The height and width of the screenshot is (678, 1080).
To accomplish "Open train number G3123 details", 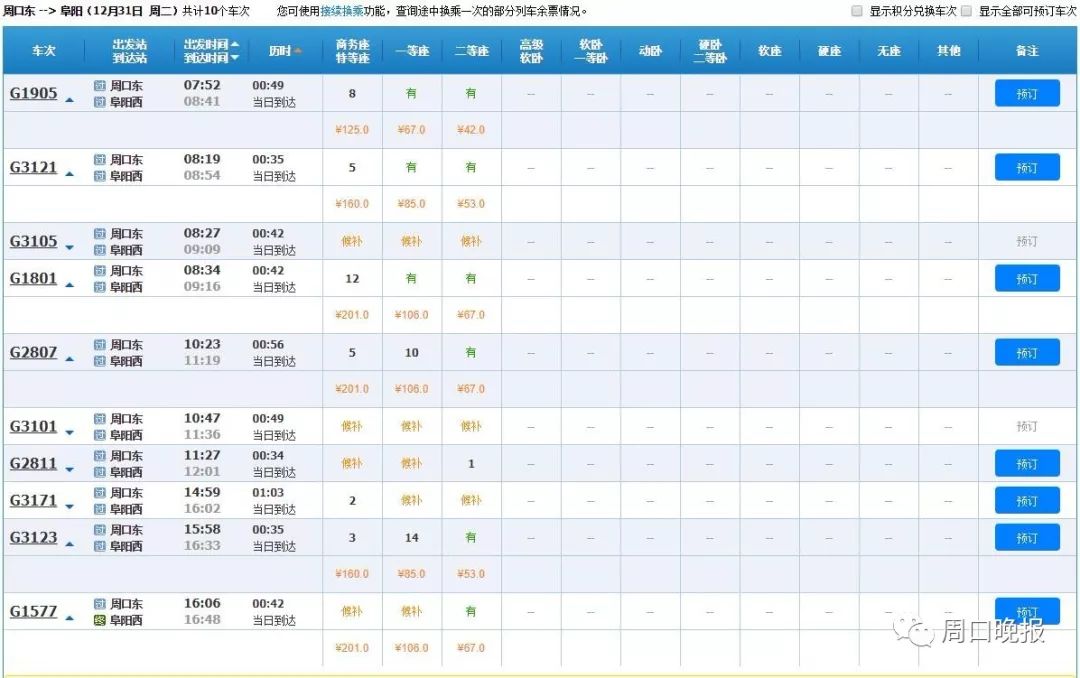I will point(33,538).
